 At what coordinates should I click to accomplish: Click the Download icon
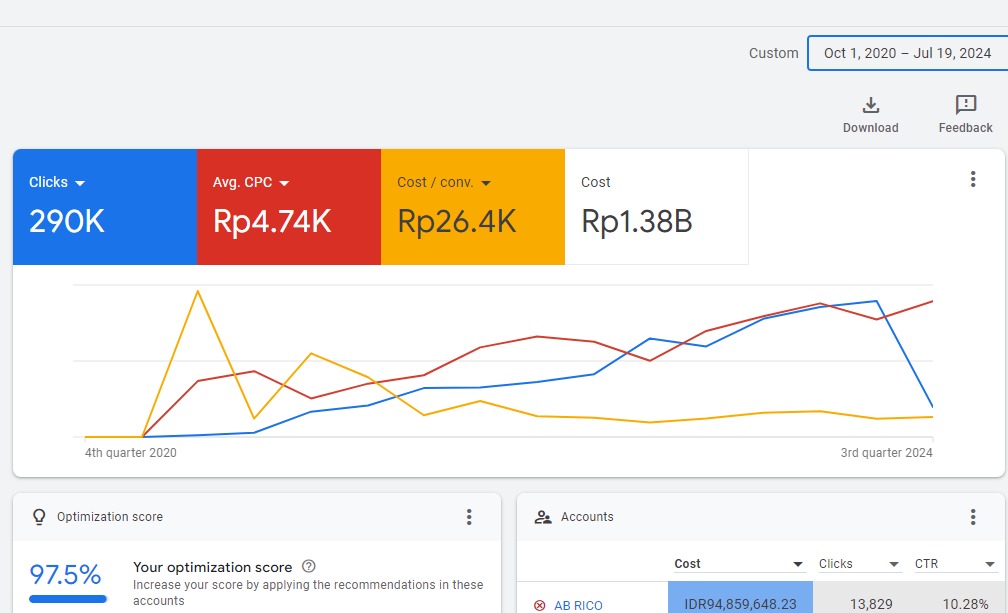pyautogui.click(x=870, y=105)
